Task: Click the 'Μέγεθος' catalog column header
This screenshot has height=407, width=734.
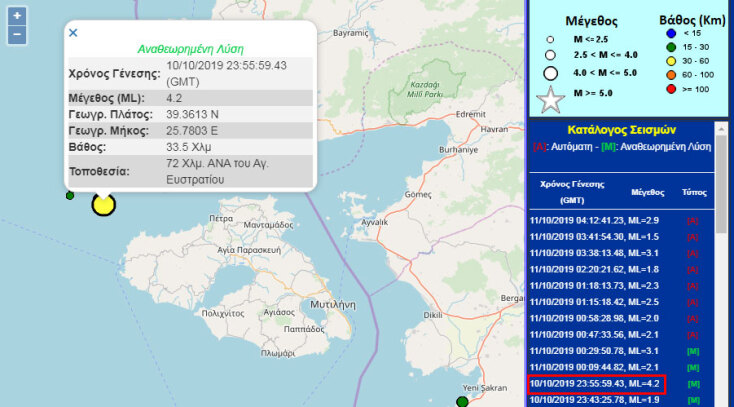Action: pyautogui.click(x=648, y=192)
